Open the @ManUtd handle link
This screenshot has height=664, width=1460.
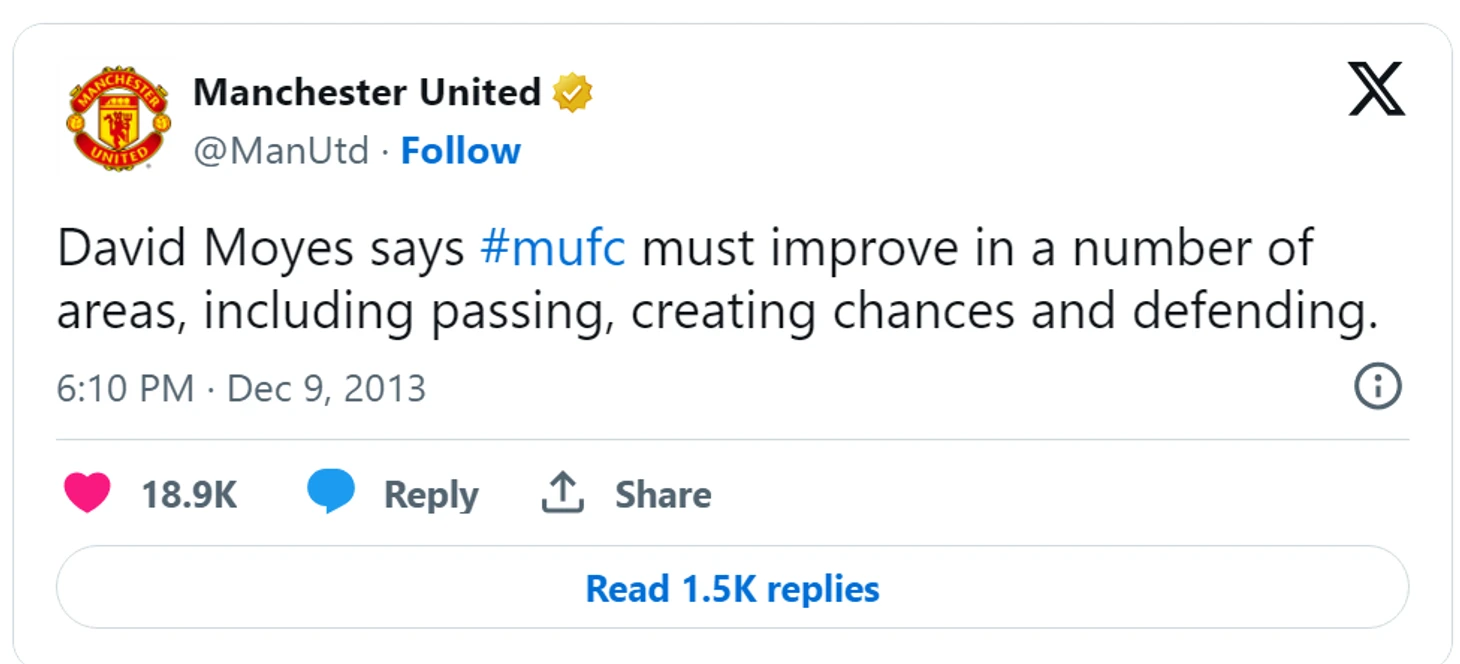pos(281,151)
